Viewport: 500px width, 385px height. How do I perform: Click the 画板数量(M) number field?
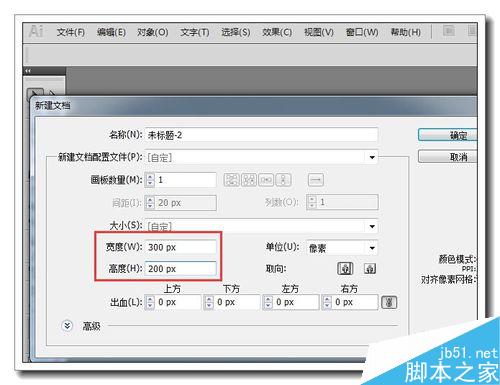pyautogui.click(x=186, y=180)
